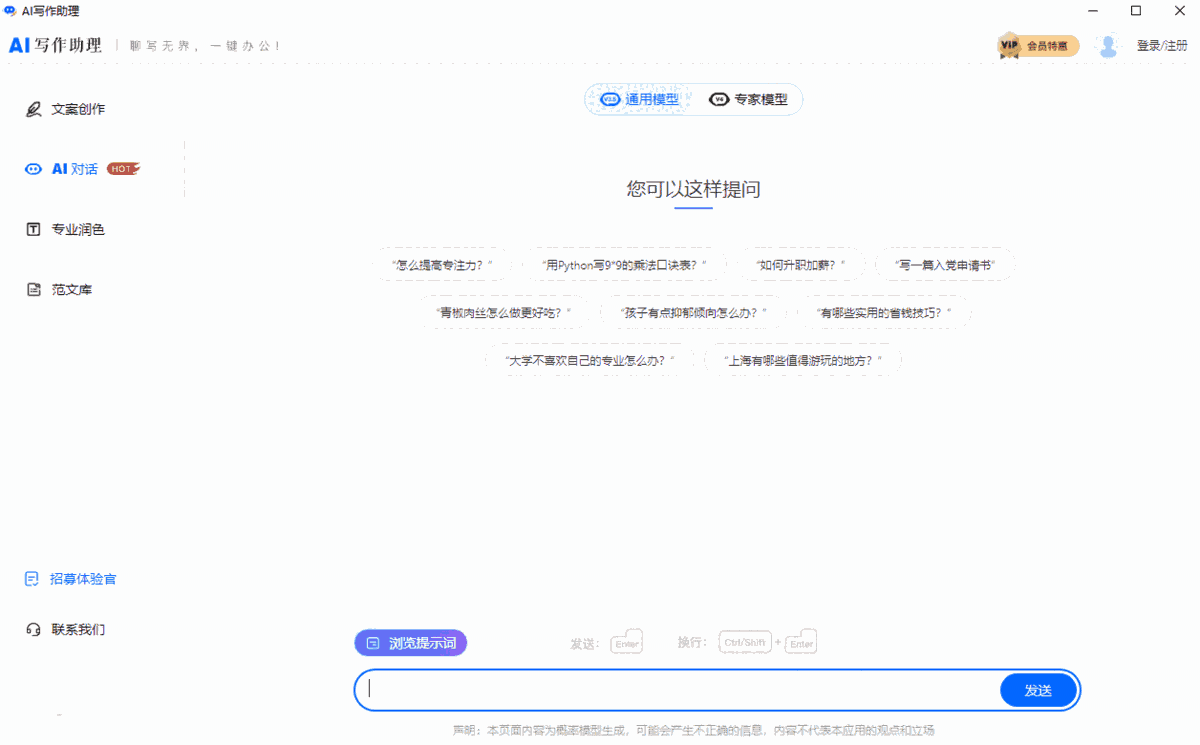1200x745 pixels.
Task: Open the 会员特惠 VIP page
Action: coord(1050,45)
